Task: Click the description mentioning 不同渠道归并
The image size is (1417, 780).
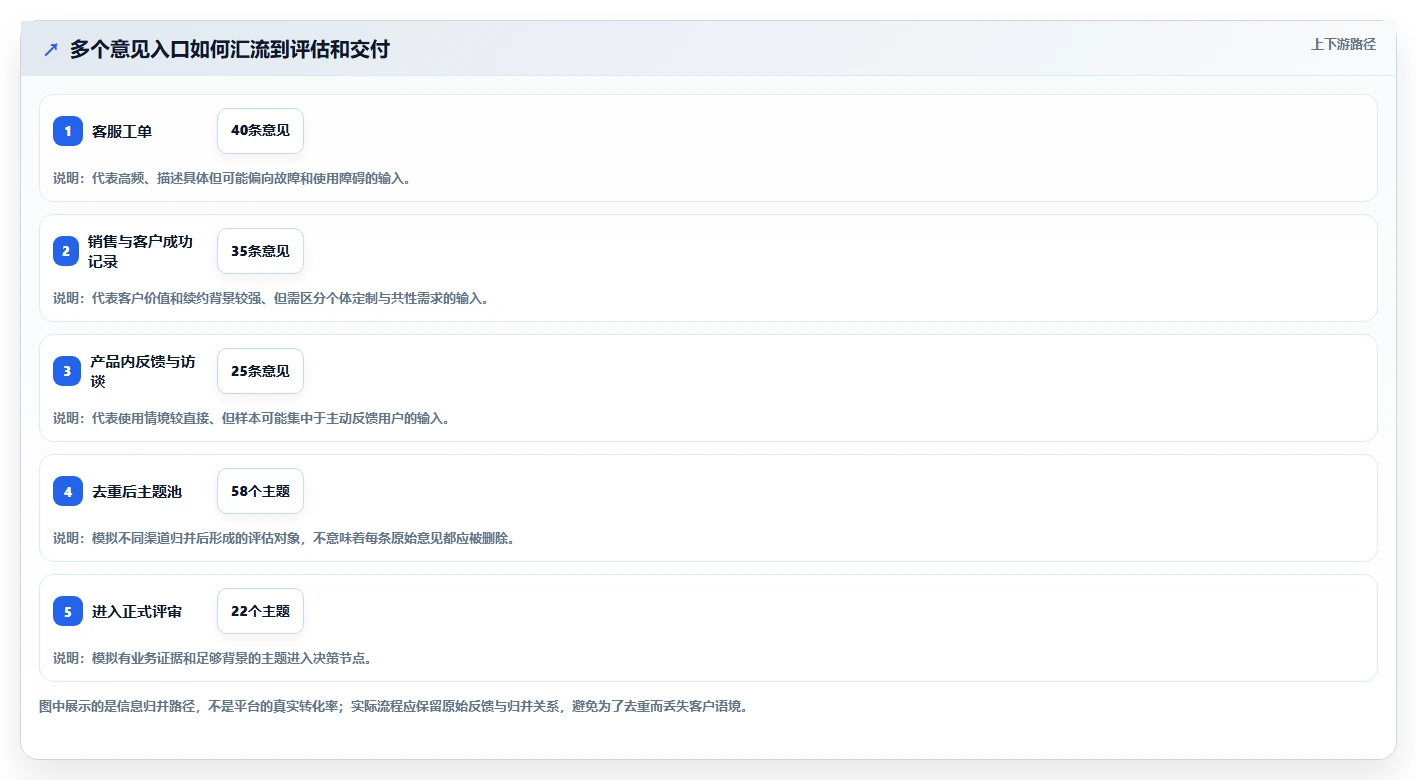Action: tap(284, 538)
